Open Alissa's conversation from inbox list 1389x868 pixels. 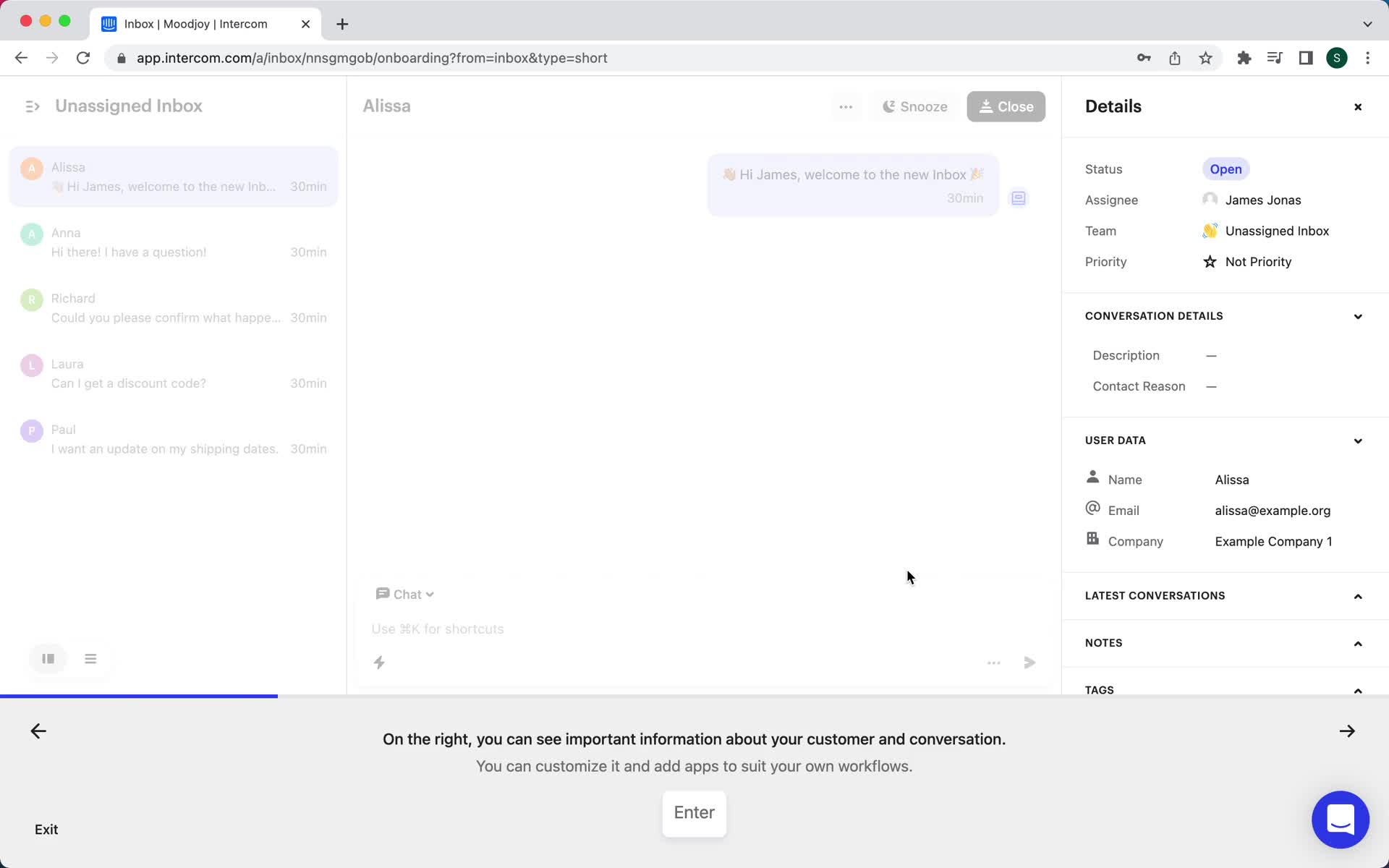[175, 175]
